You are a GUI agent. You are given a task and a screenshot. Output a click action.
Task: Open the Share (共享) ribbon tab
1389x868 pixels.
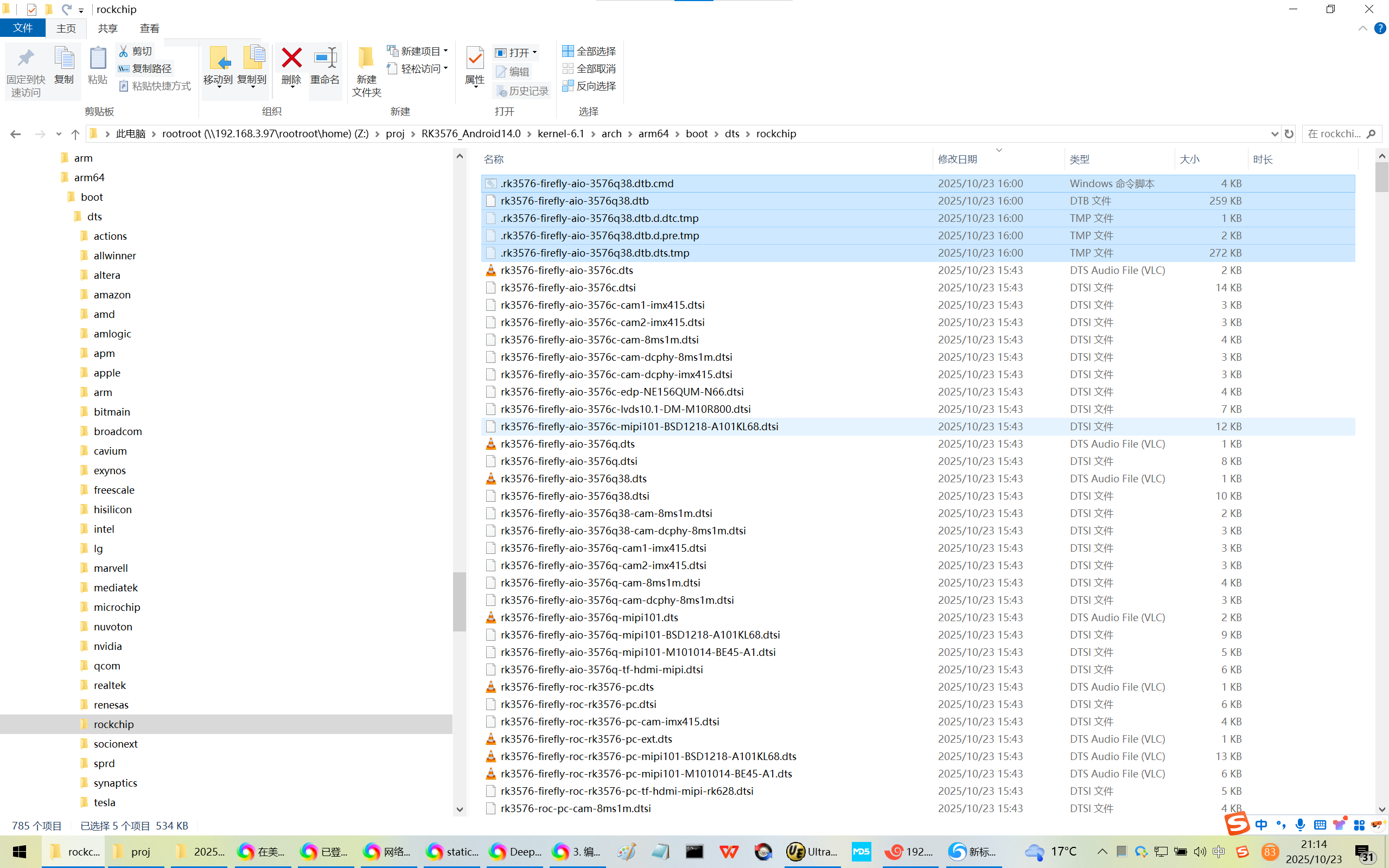(107, 28)
